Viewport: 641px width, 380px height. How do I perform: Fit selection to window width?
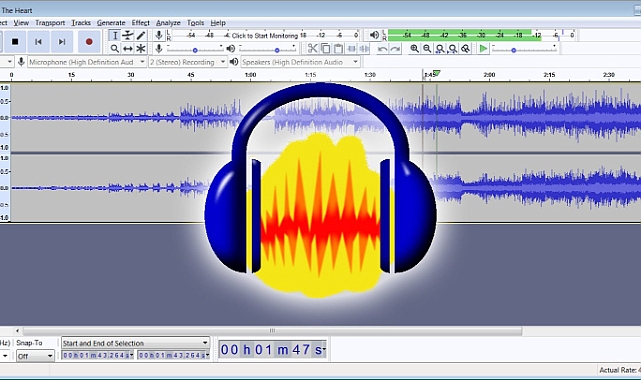tap(440, 49)
